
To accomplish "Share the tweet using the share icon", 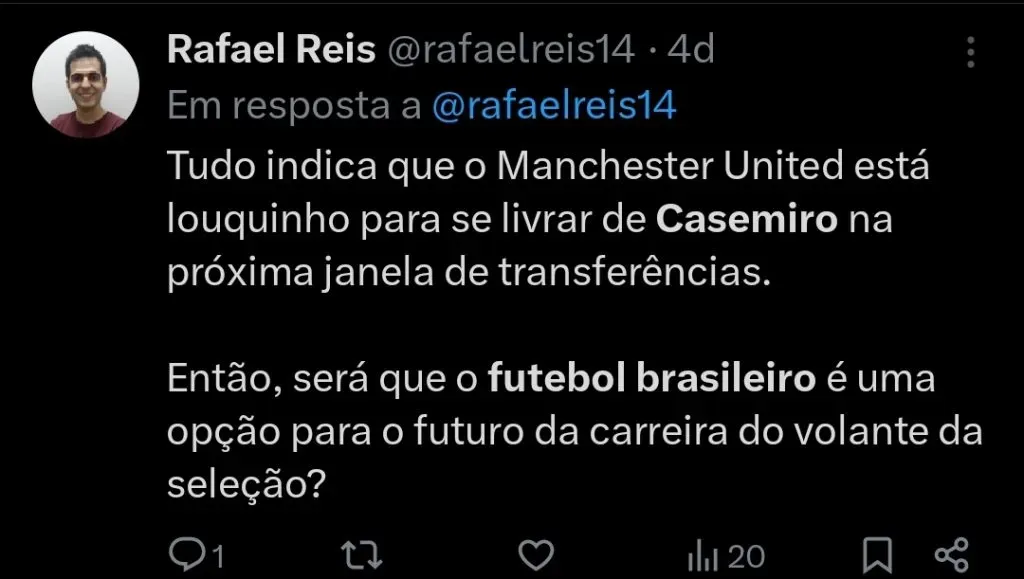I will click(950, 553).
